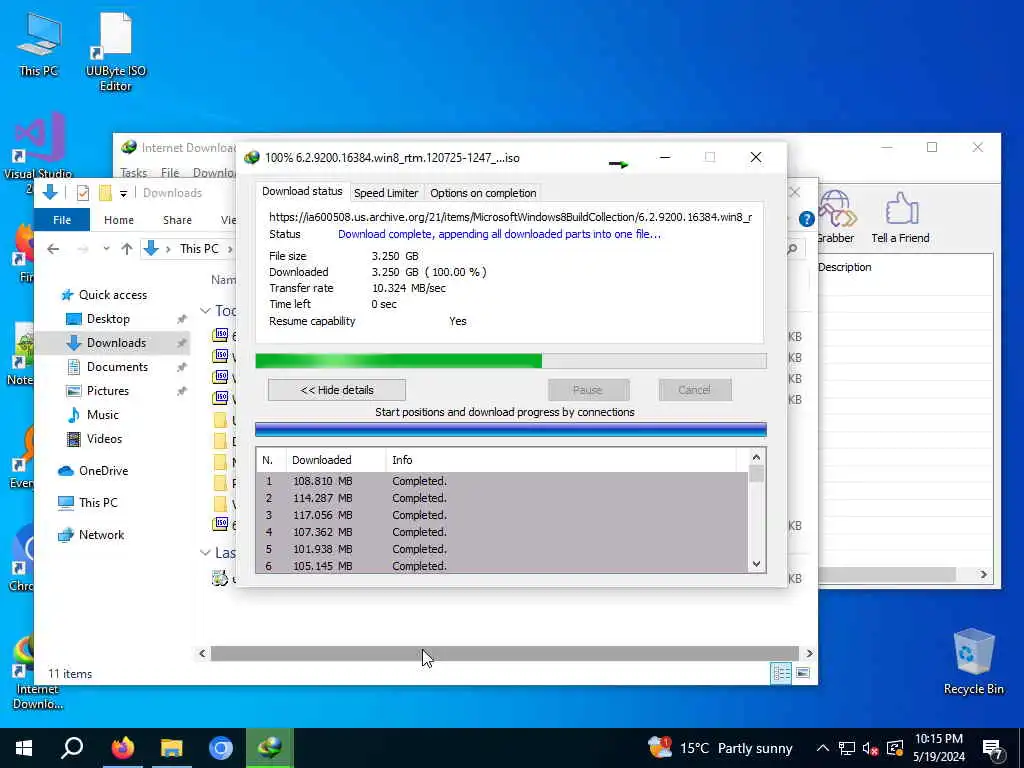Click the Grabber toolbar icon in IDM
Screen dimensions: 1024x768
(x=835, y=218)
